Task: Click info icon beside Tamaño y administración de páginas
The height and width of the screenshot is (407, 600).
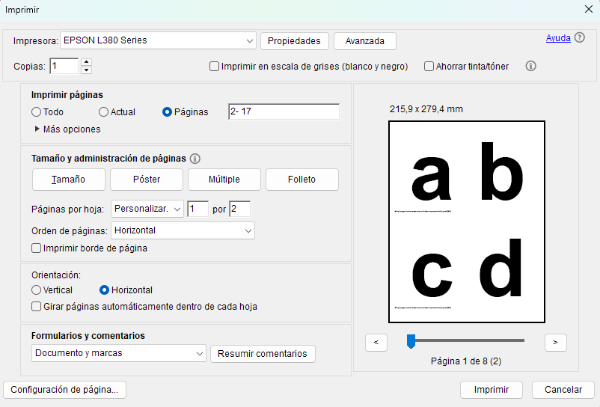Action: click(195, 158)
